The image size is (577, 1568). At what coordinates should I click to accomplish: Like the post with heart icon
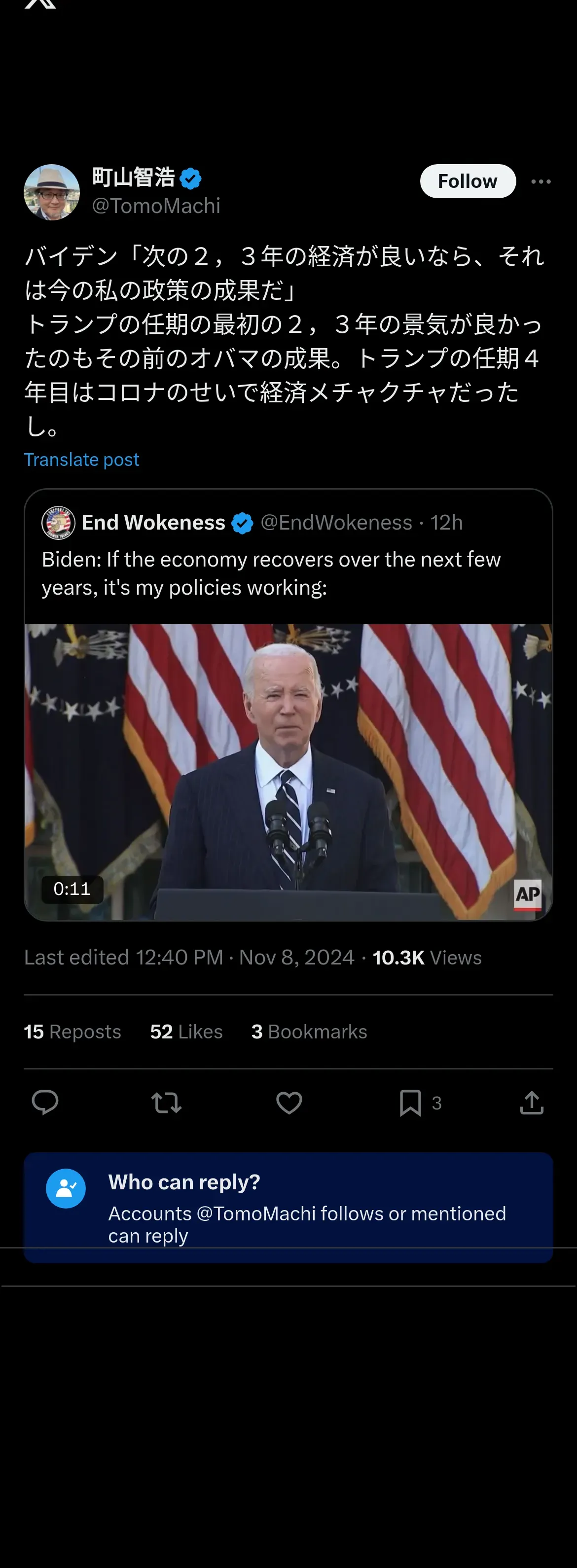coord(289,1103)
